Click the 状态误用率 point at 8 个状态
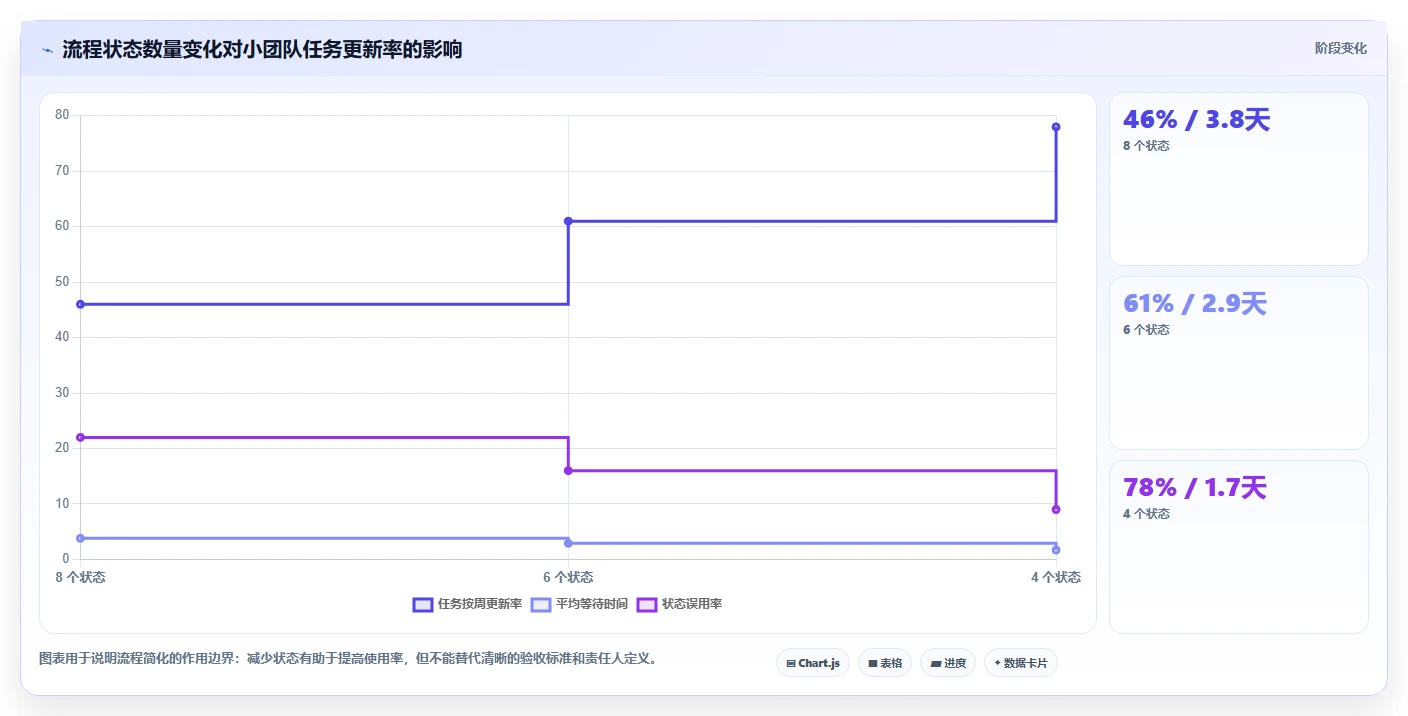 [80, 437]
